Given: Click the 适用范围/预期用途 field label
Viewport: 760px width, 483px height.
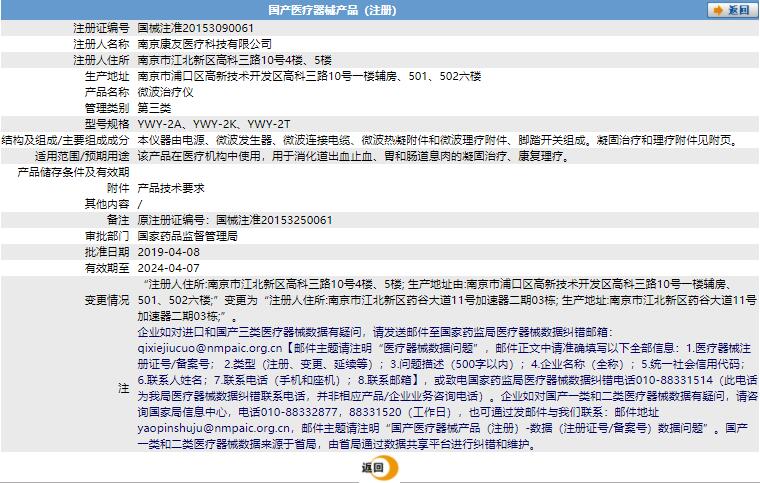Looking at the screenshot, I should pyautogui.click(x=82, y=155).
